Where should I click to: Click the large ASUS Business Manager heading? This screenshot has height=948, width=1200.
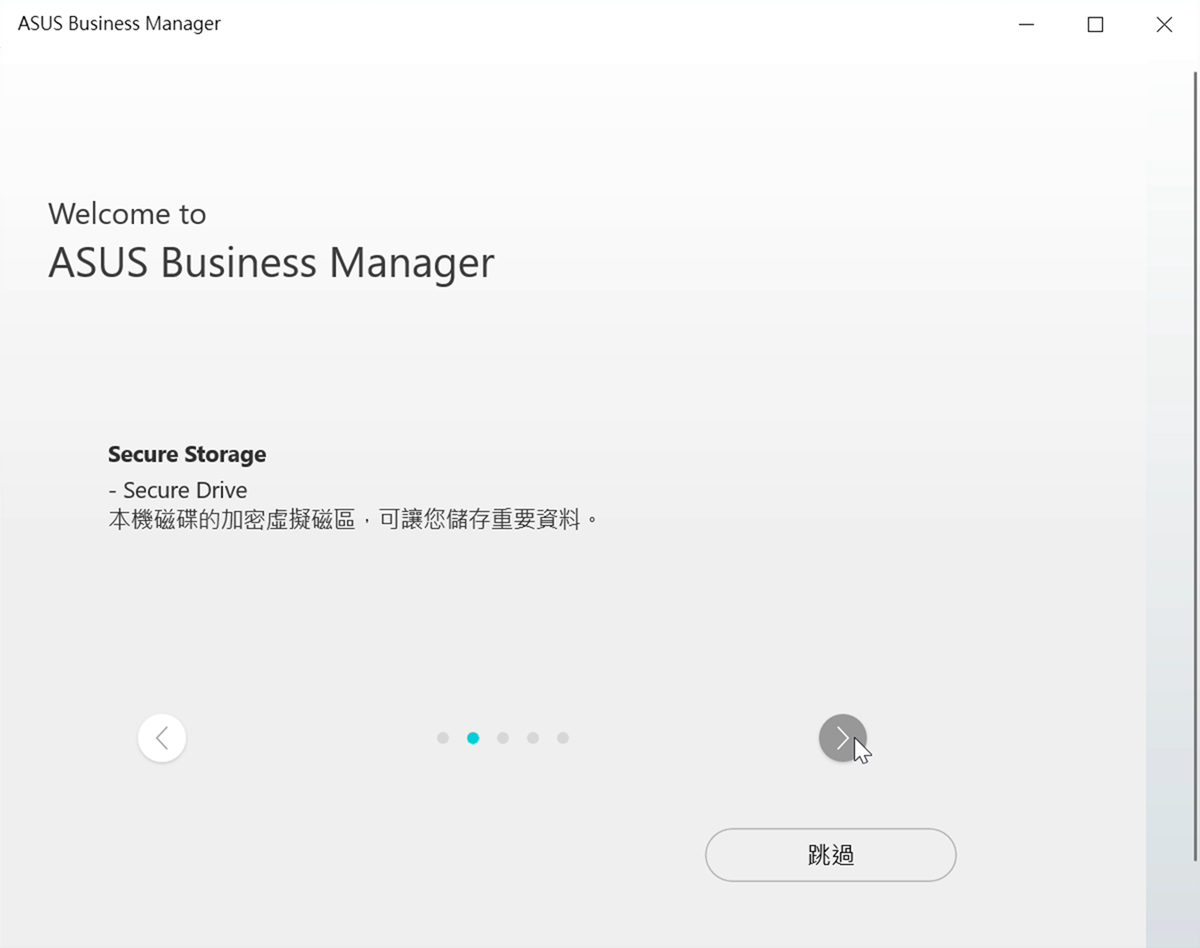click(x=271, y=263)
